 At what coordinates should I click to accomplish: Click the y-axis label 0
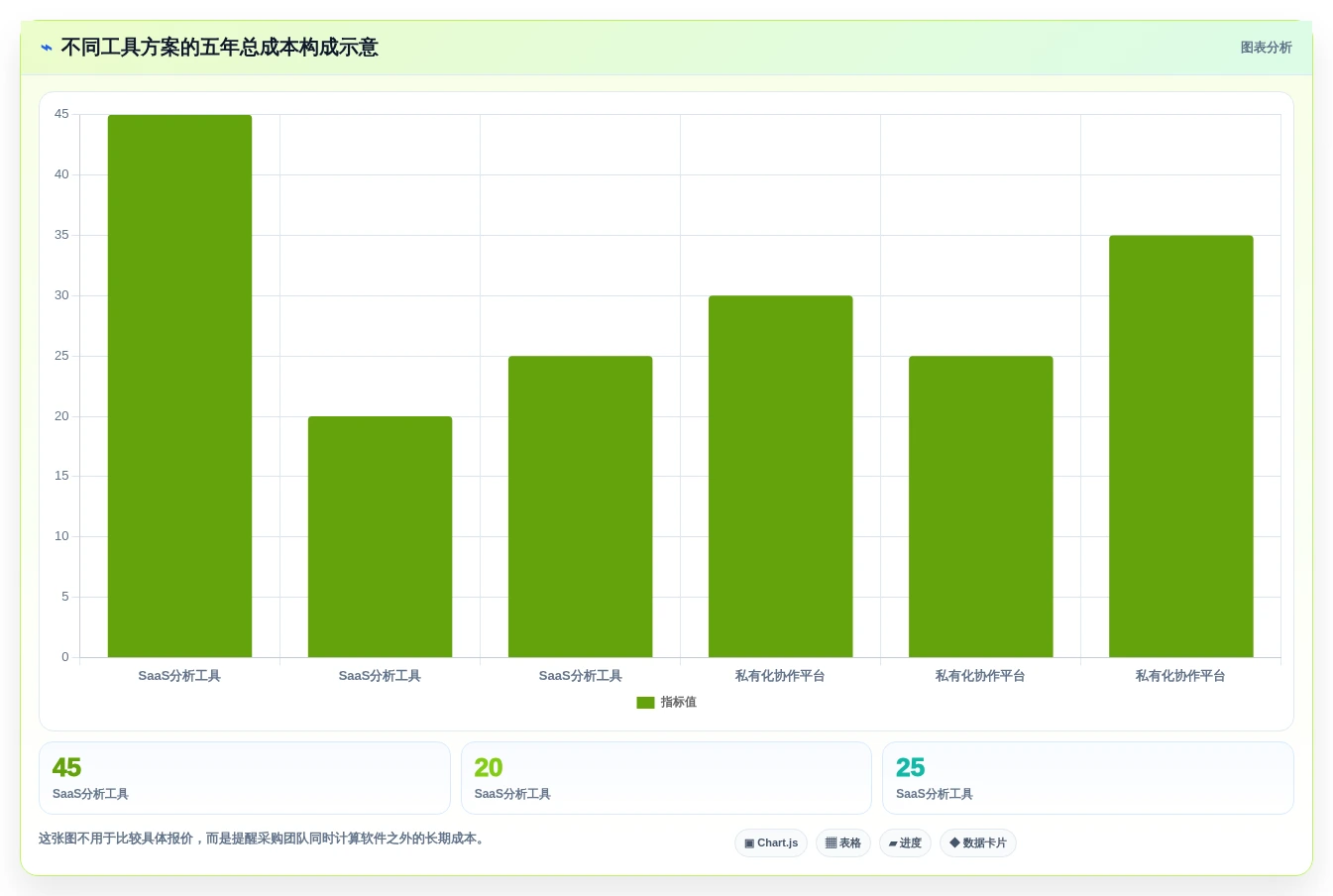tap(65, 657)
